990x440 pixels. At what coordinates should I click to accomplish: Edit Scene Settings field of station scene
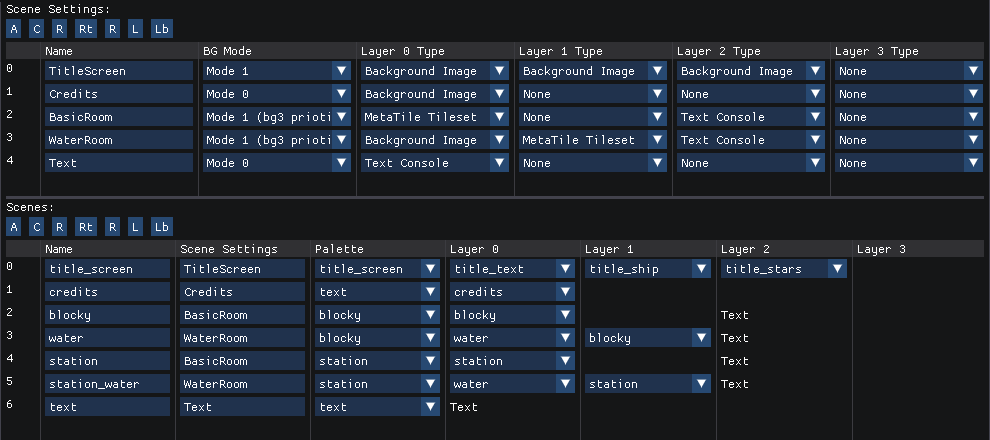[242, 361]
